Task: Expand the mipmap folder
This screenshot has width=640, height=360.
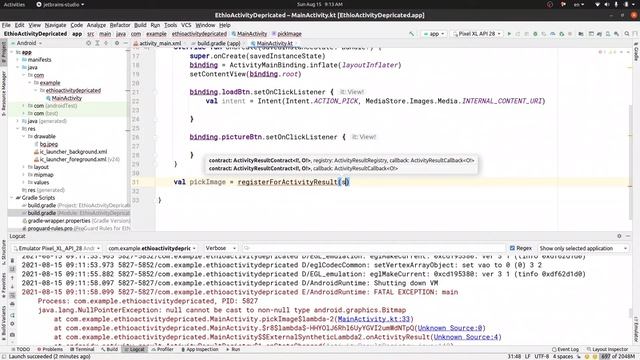Action: tap(24, 175)
